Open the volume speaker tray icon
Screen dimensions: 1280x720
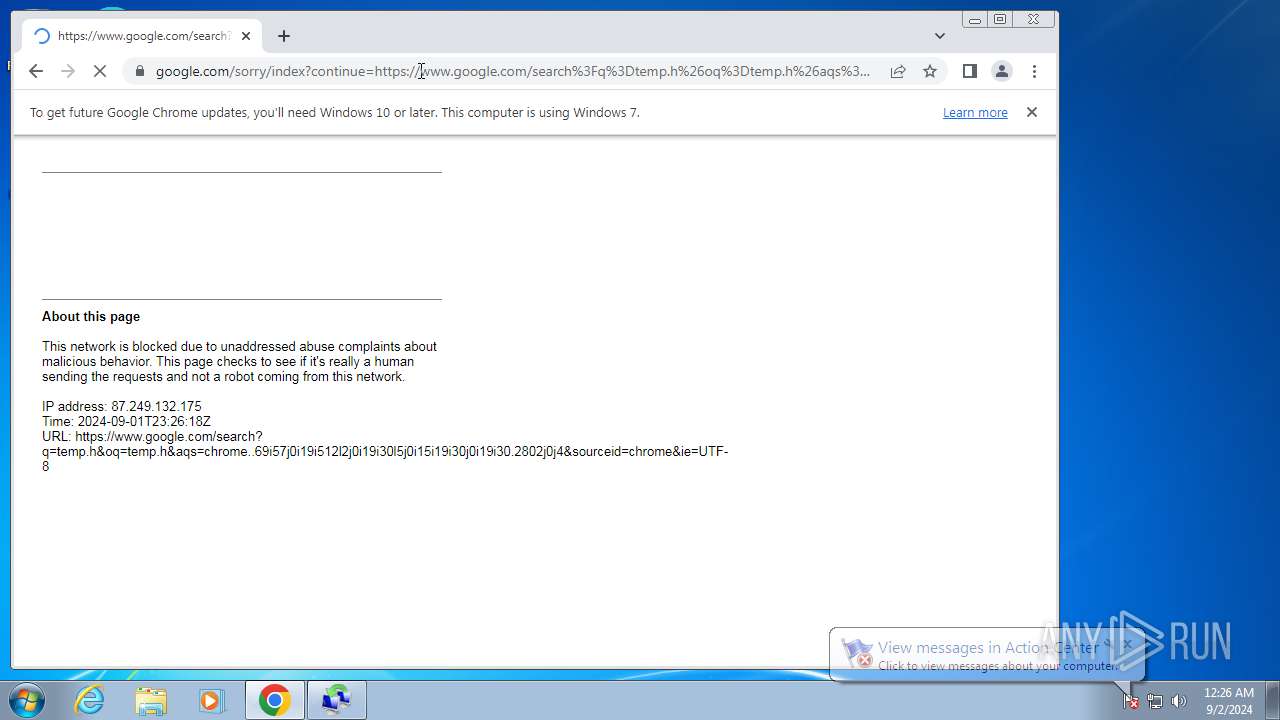coord(1179,701)
